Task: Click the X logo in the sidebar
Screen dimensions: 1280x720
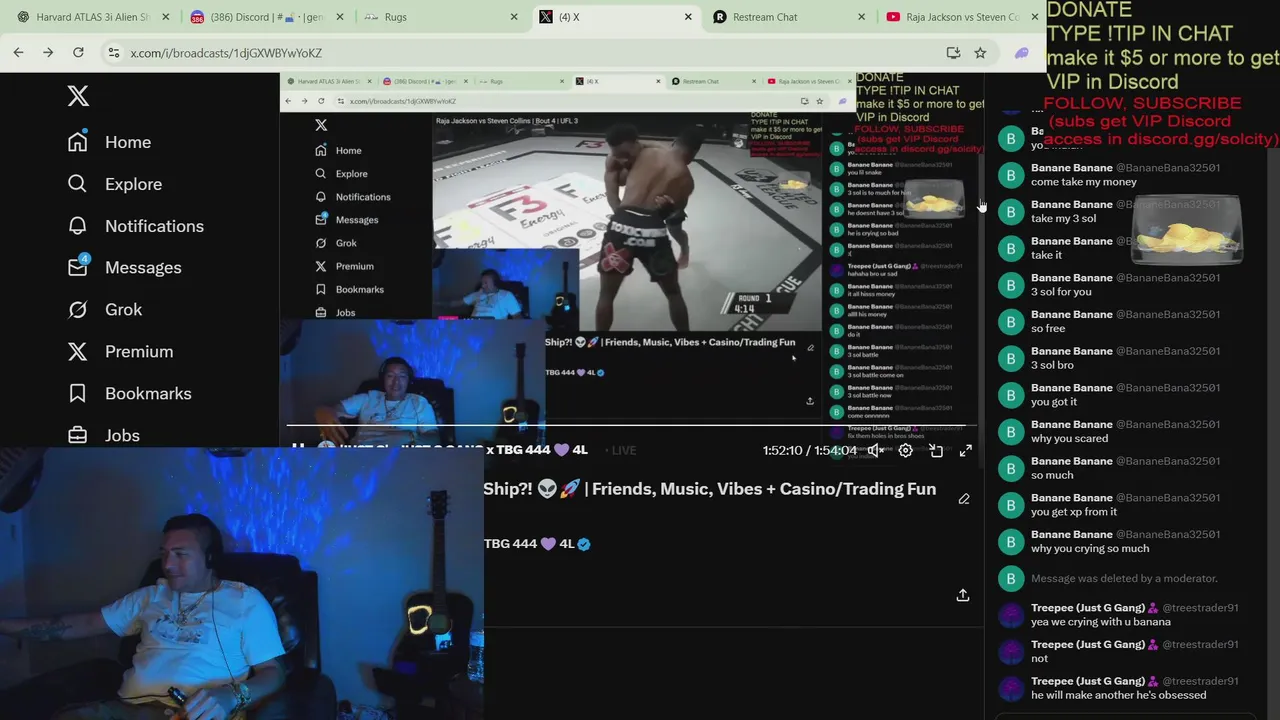Action: click(x=78, y=96)
